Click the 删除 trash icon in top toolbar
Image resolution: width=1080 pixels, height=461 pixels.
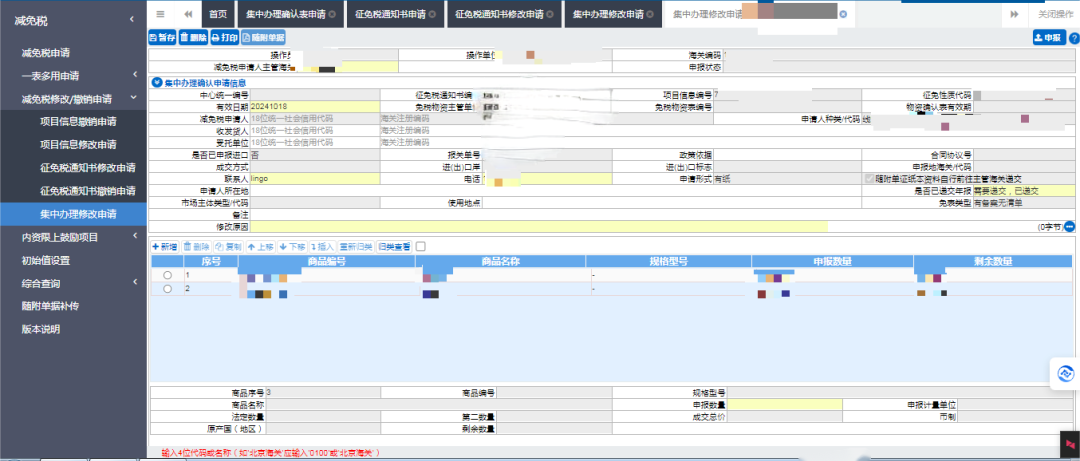[x=193, y=37]
